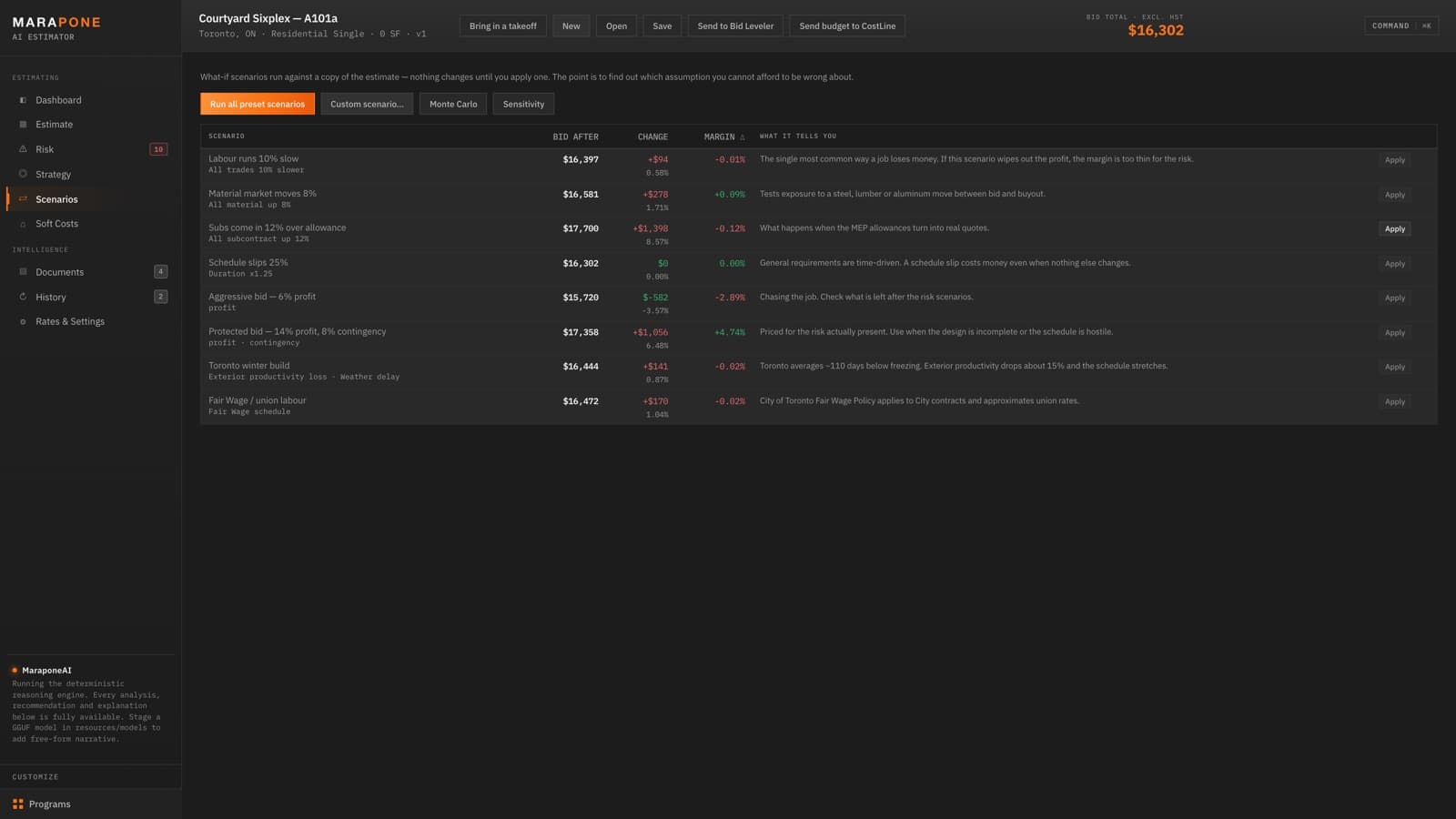Image resolution: width=1456 pixels, height=819 pixels.
Task: Click the History badge showing 2
Action: 160,297
